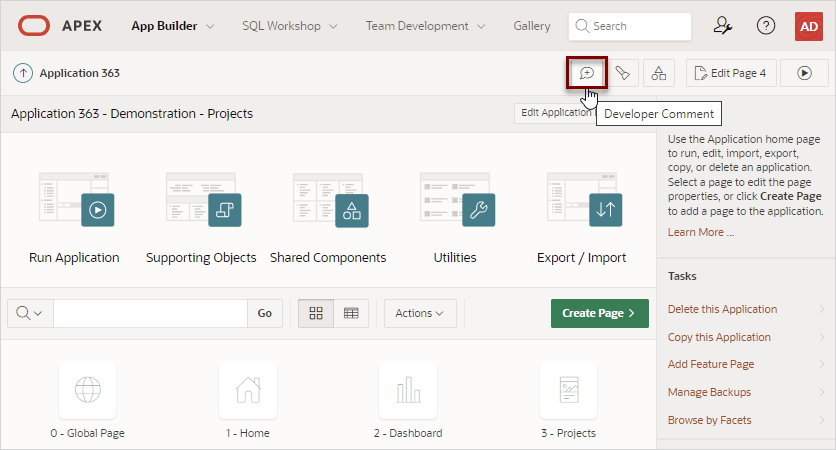The width and height of the screenshot is (836, 450).
Task: Click the Export / Import icon
Action: pos(582,199)
